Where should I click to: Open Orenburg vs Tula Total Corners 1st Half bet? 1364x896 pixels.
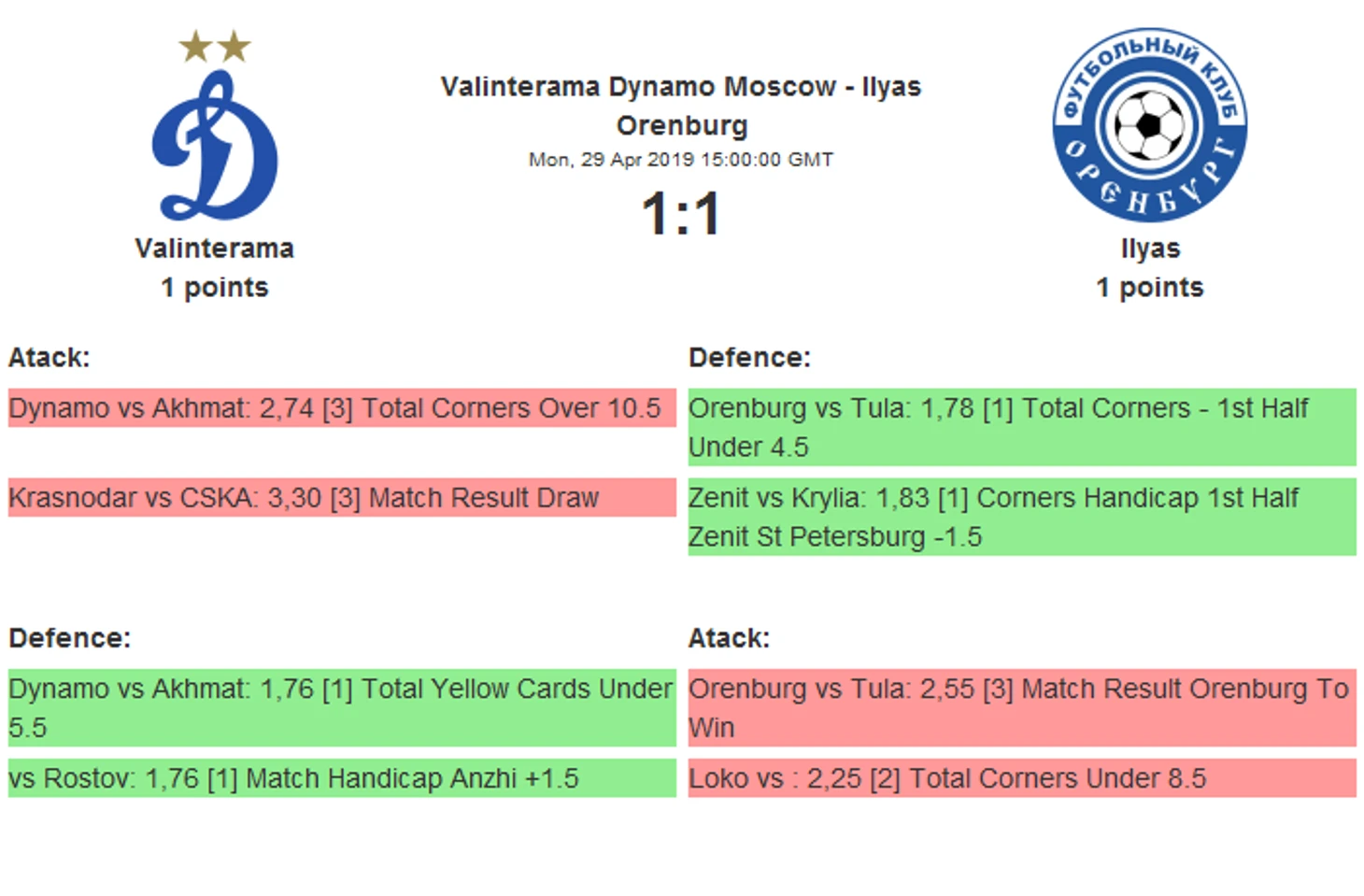[x=1022, y=427]
